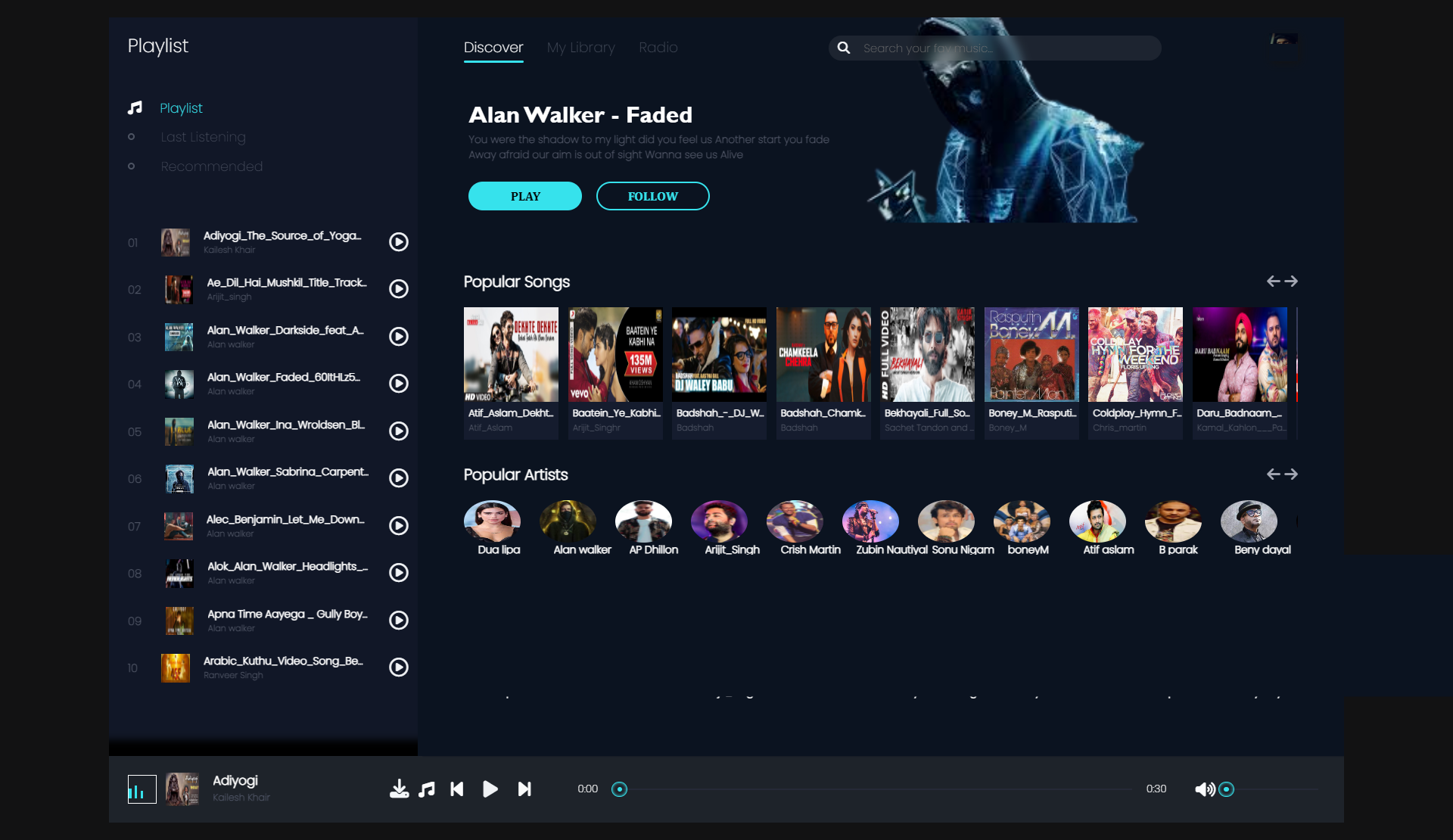Click the Adiyogi playlist row thumbnail

pyautogui.click(x=176, y=242)
